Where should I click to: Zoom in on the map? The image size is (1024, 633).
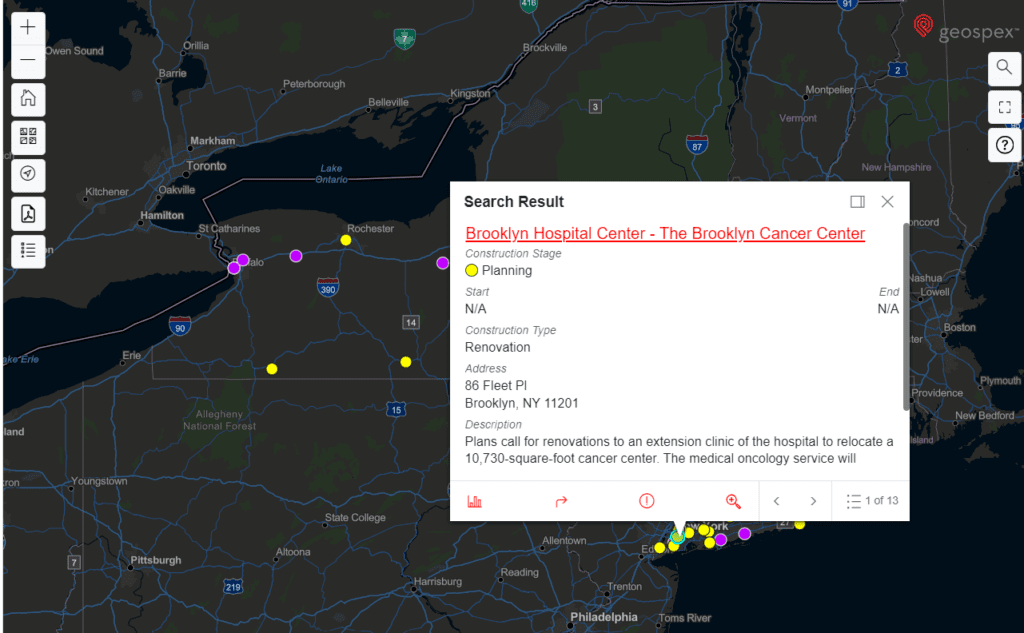28,27
